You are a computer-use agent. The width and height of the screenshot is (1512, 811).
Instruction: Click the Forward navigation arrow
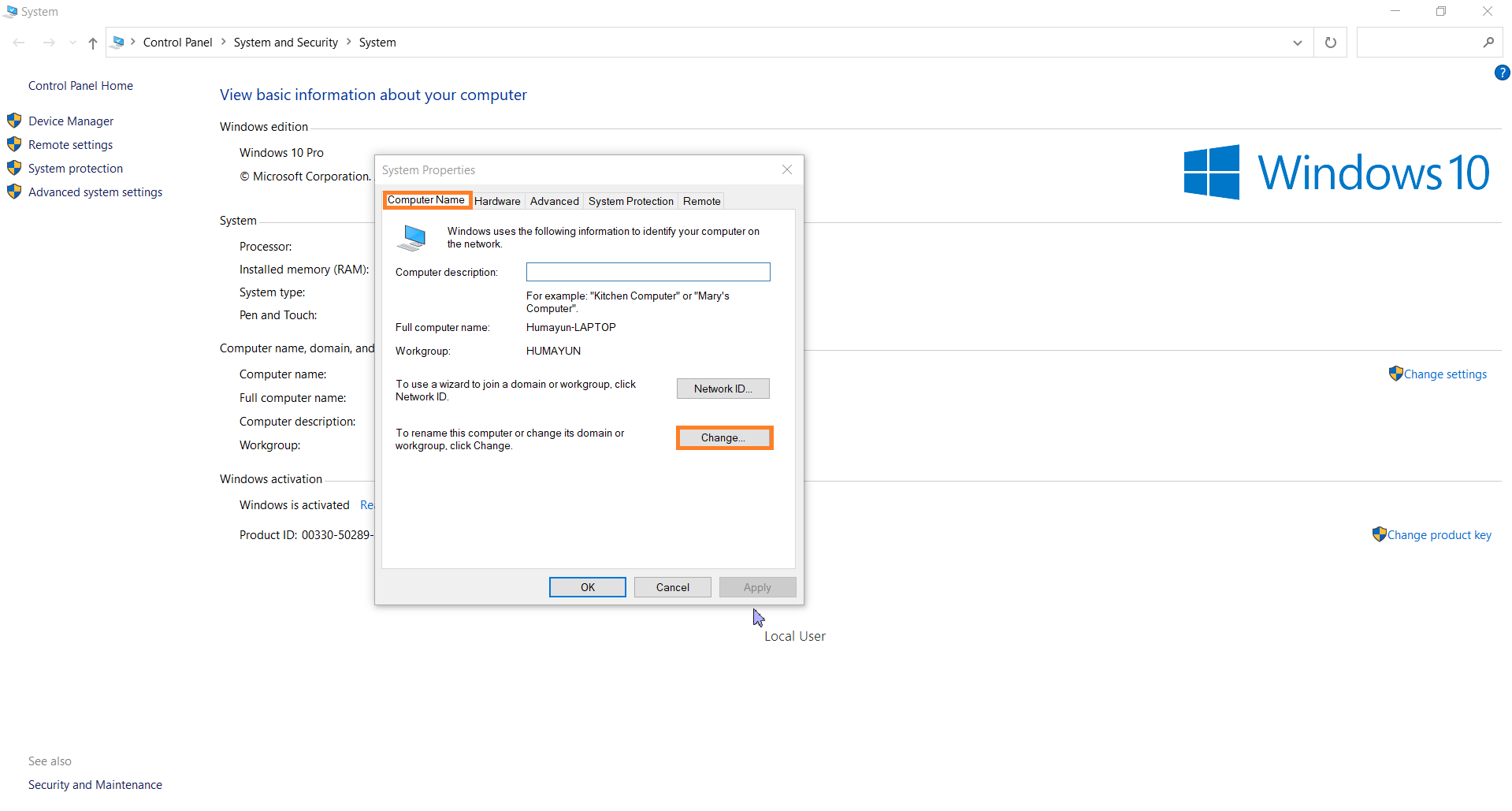pos(49,43)
